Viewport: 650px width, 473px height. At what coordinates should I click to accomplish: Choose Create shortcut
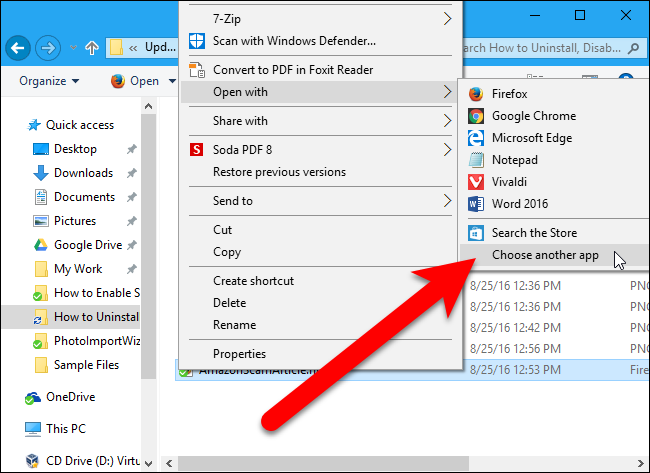pos(320,281)
